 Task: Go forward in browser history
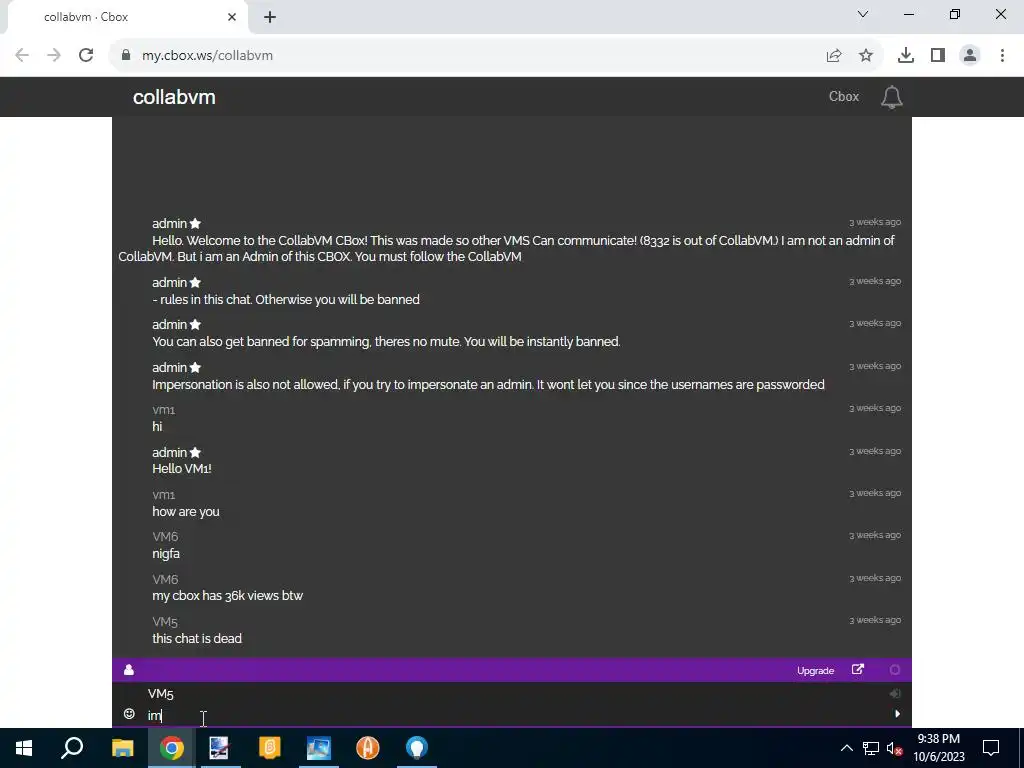[x=54, y=56]
